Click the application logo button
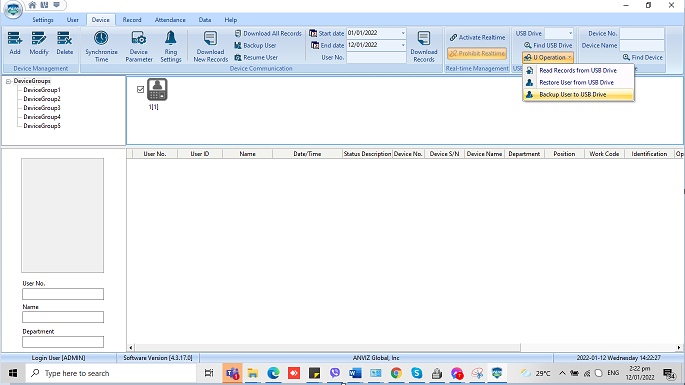The image size is (685, 385). 13,9
